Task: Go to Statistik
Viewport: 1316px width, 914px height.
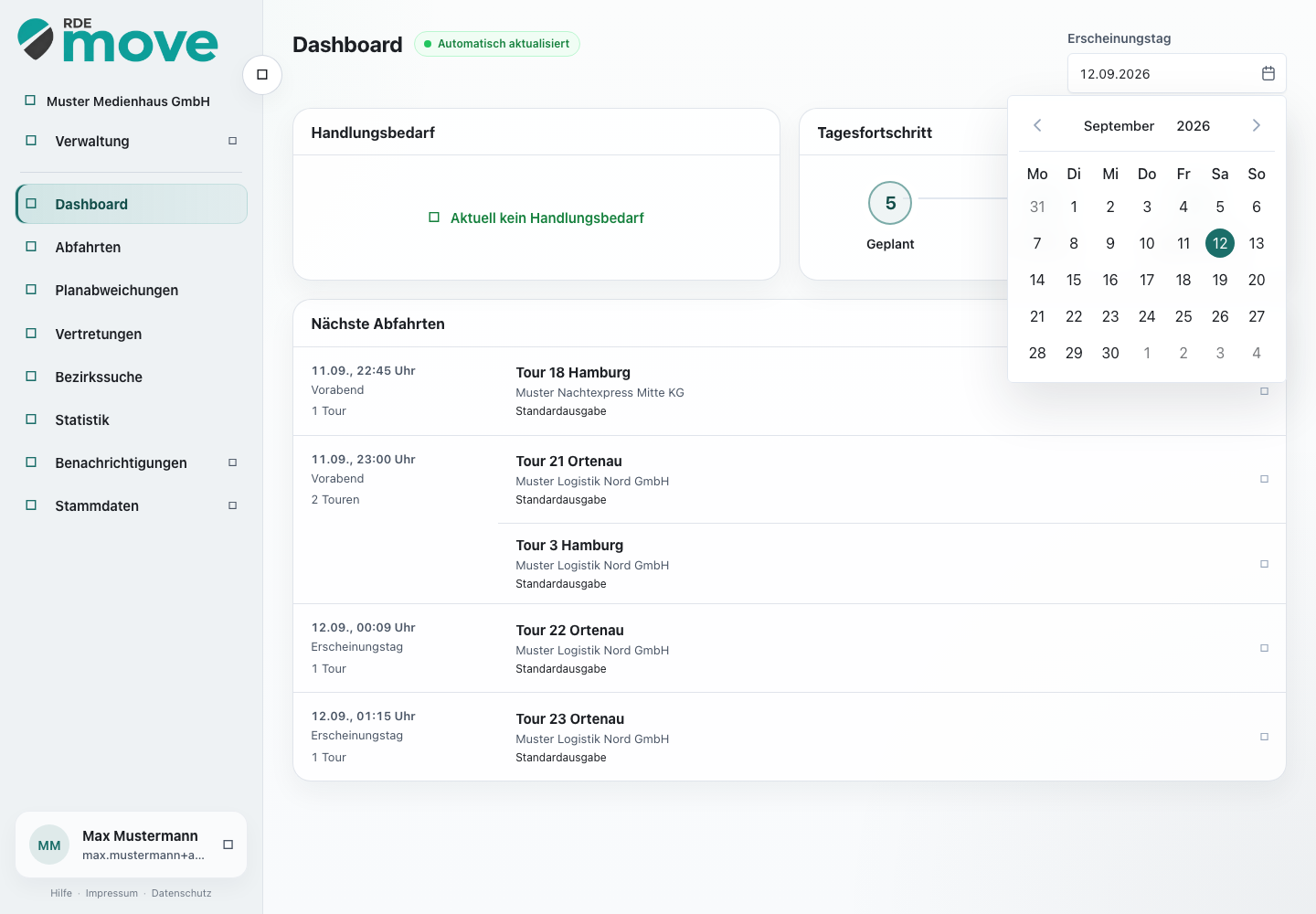Action: click(x=132, y=420)
